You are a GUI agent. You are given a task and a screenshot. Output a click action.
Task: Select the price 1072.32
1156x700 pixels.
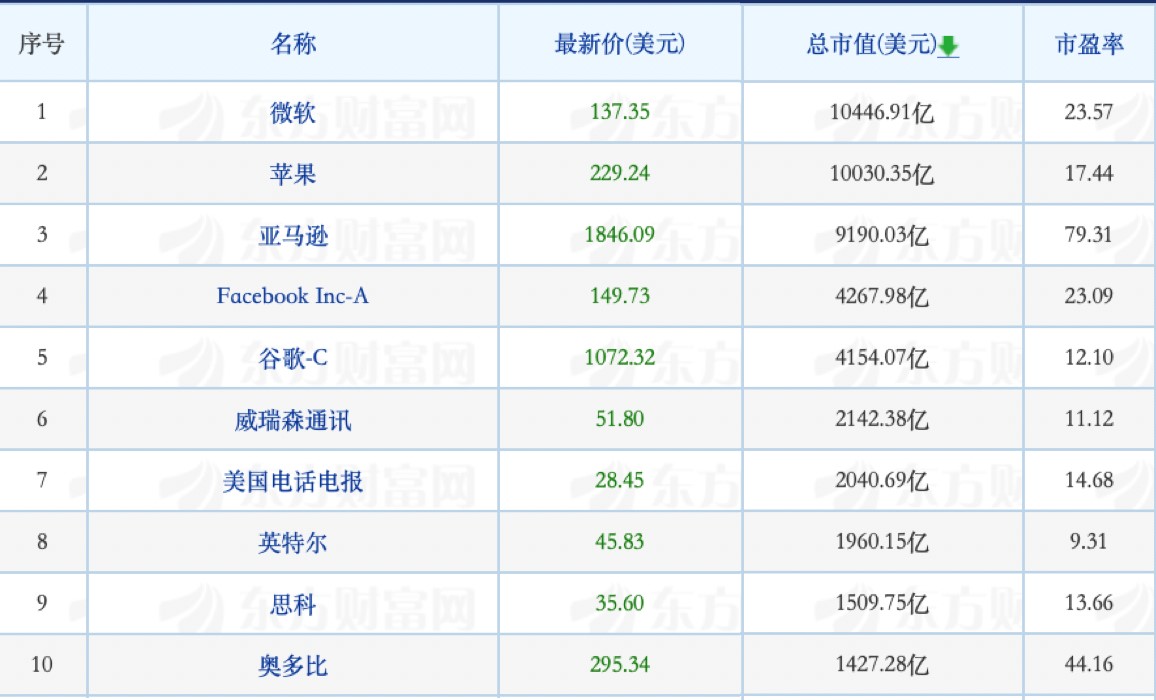[x=619, y=357]
